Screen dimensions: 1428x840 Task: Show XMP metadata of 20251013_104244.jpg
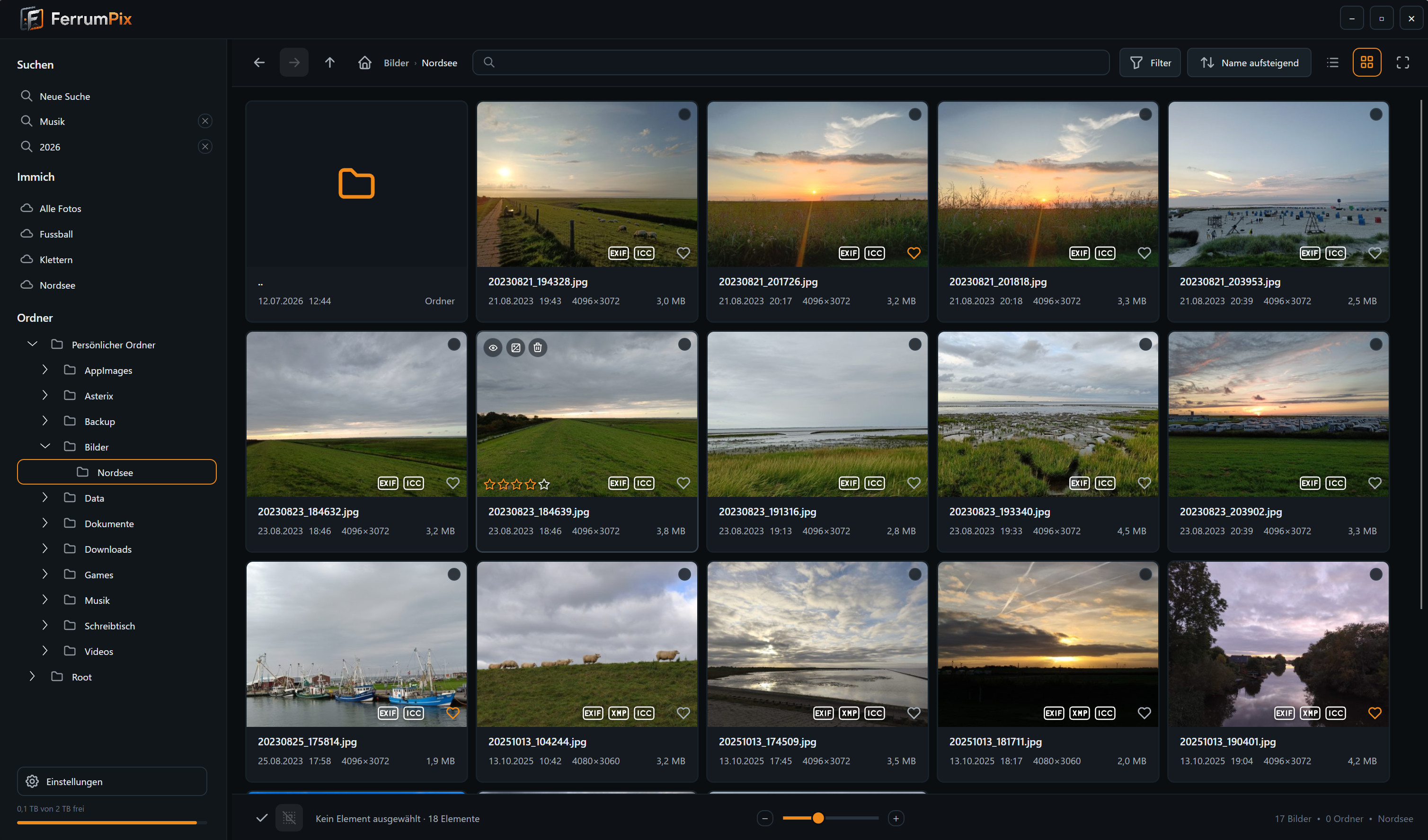618,713
